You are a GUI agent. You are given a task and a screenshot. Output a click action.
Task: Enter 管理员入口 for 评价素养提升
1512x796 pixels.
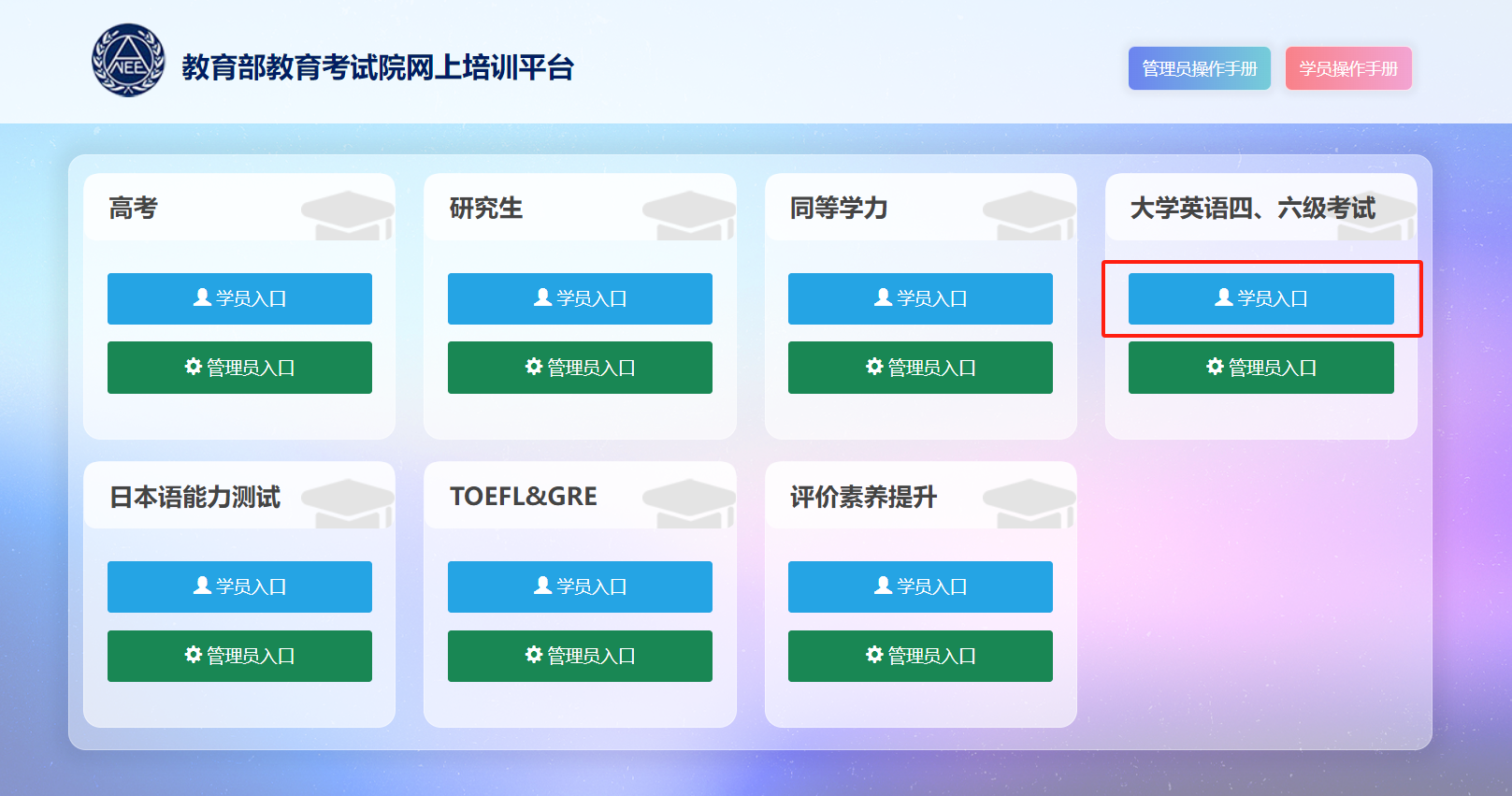920,656
